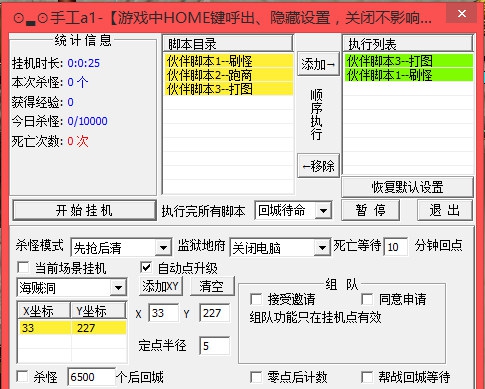Screen dimensions: 485x389
Task: Edit the 死亡等待 minutes field
Action: point(396,247)
